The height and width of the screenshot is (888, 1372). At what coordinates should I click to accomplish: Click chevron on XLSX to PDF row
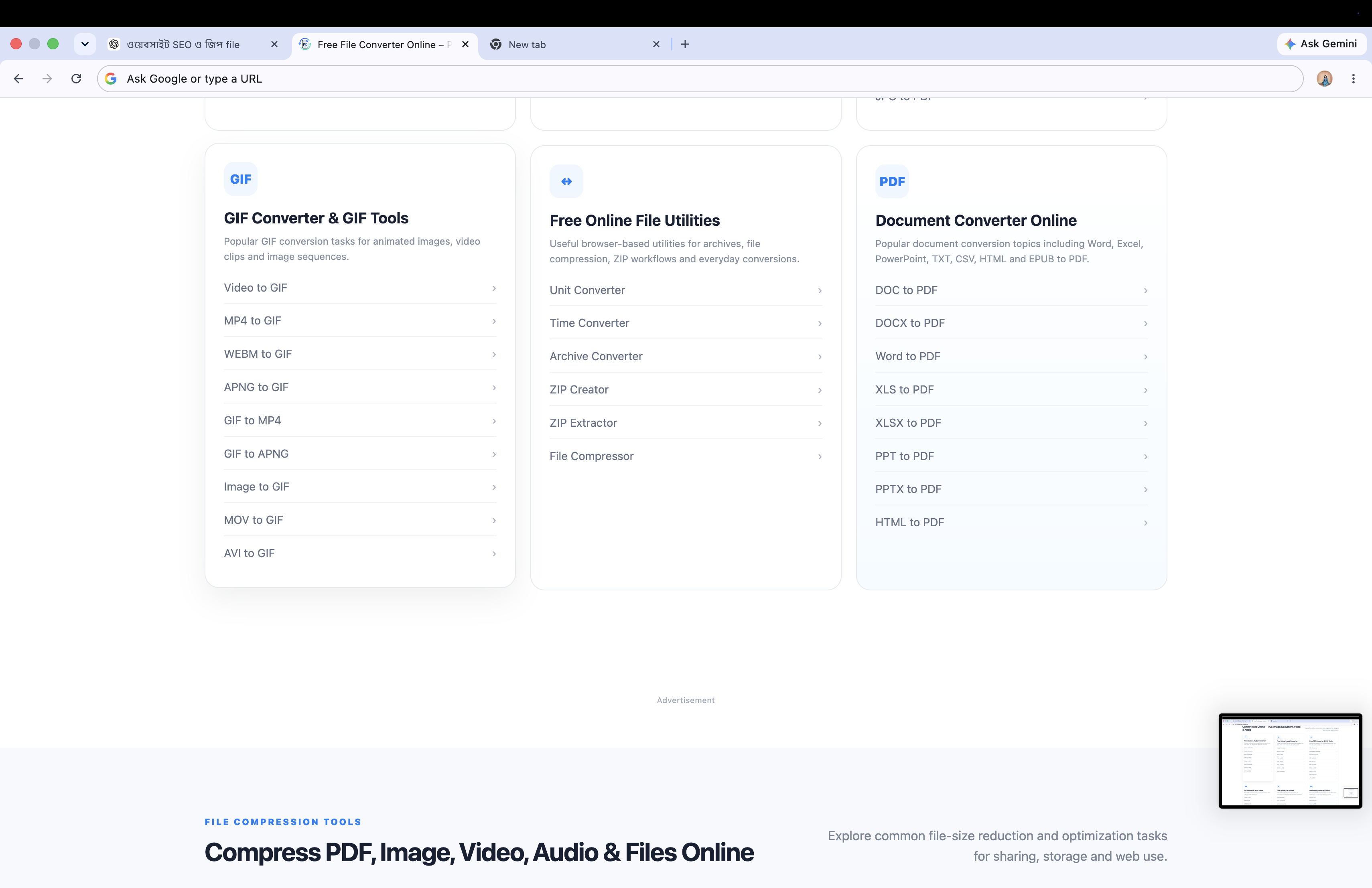[x=1145, y=424]
